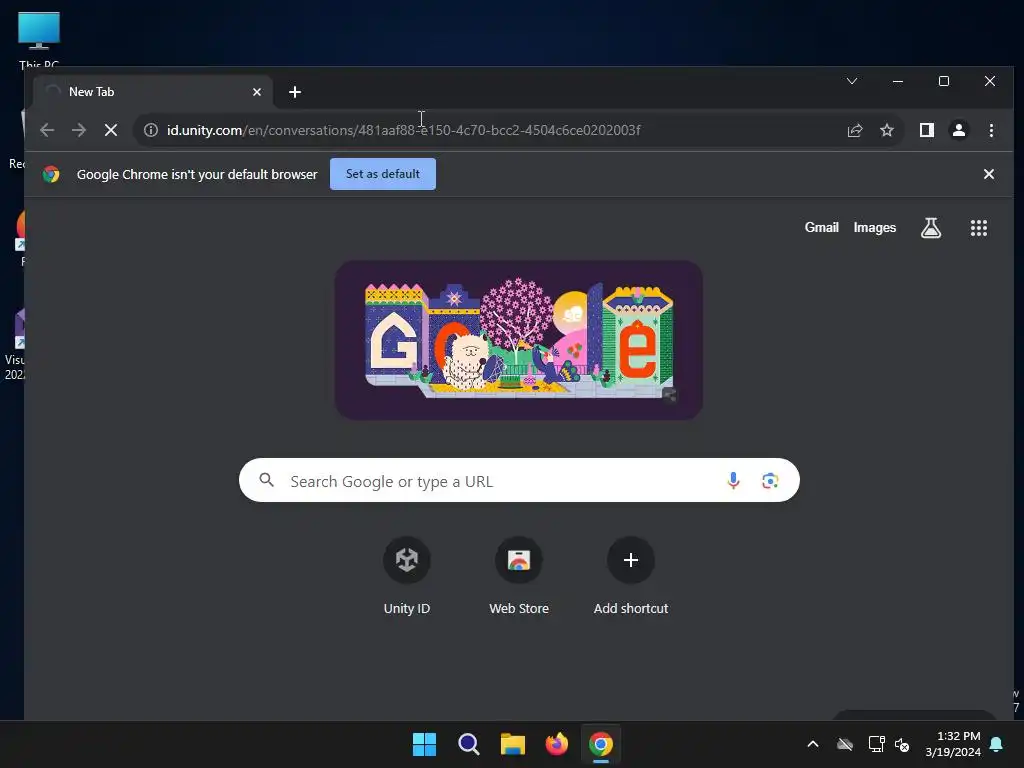The width and height of the screenshot is (1024, 768).
Task: Open the clock showing 1:32 PM
Action: coord(953,744)
